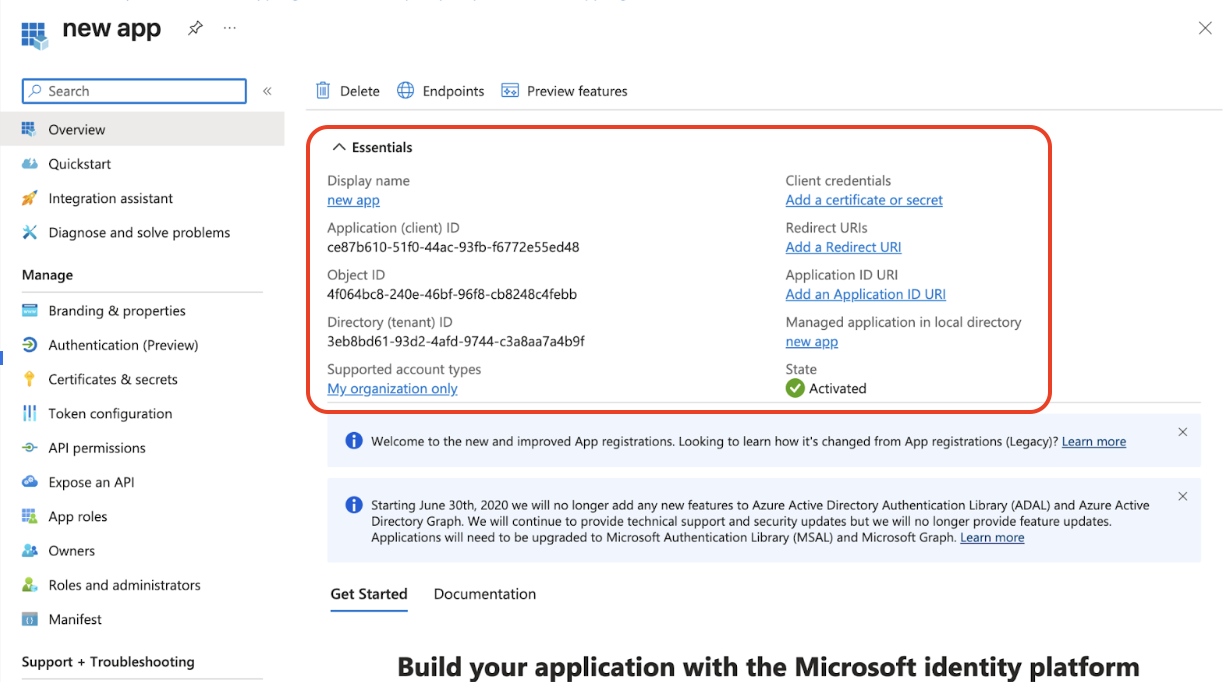Dismiss the App registrations welcome banner

coord(1182,432)
